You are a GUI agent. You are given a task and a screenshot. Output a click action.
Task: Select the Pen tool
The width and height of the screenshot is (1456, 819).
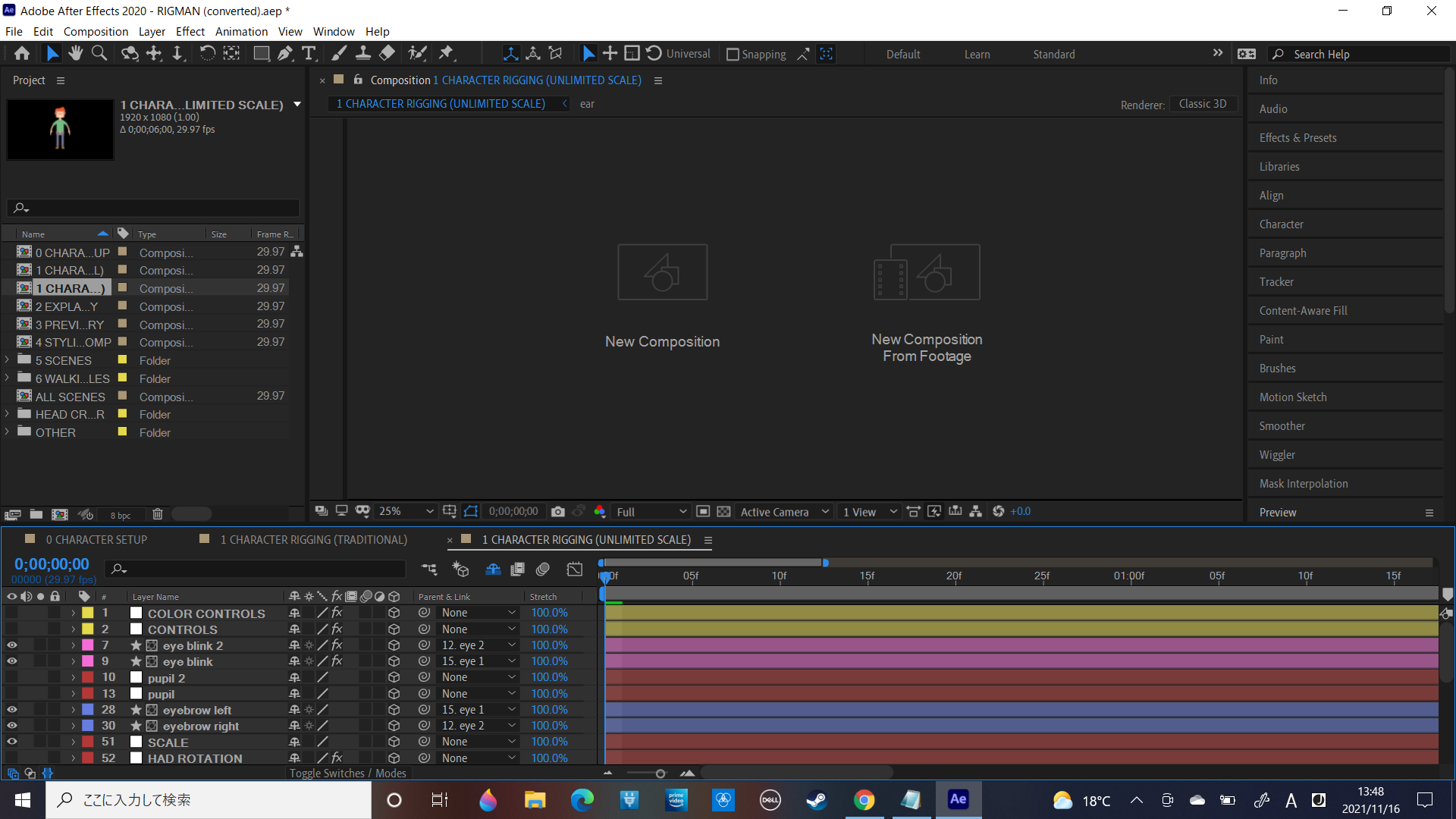click(285, 53)
